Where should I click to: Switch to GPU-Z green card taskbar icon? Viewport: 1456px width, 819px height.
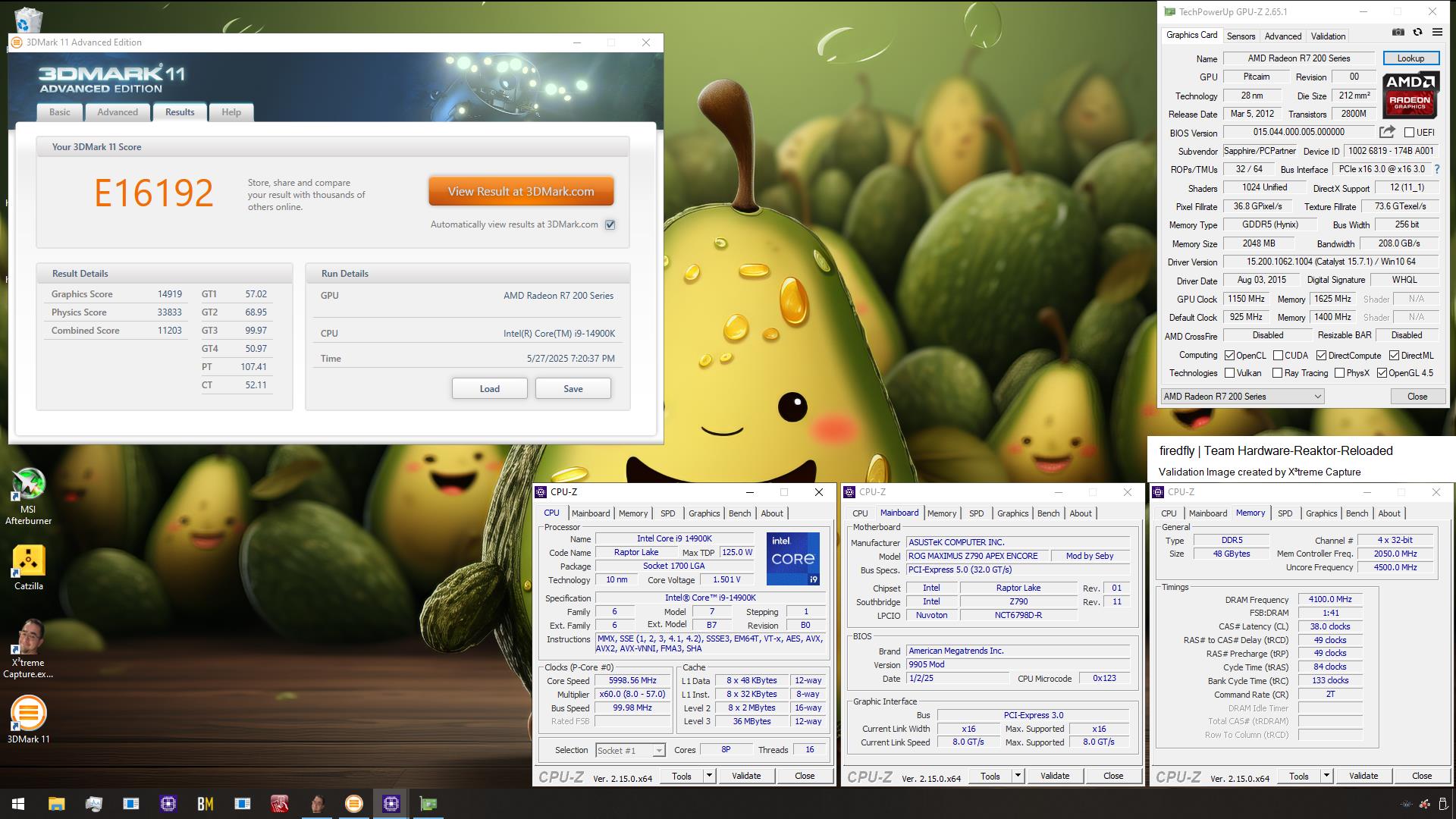tap(428, 804)
